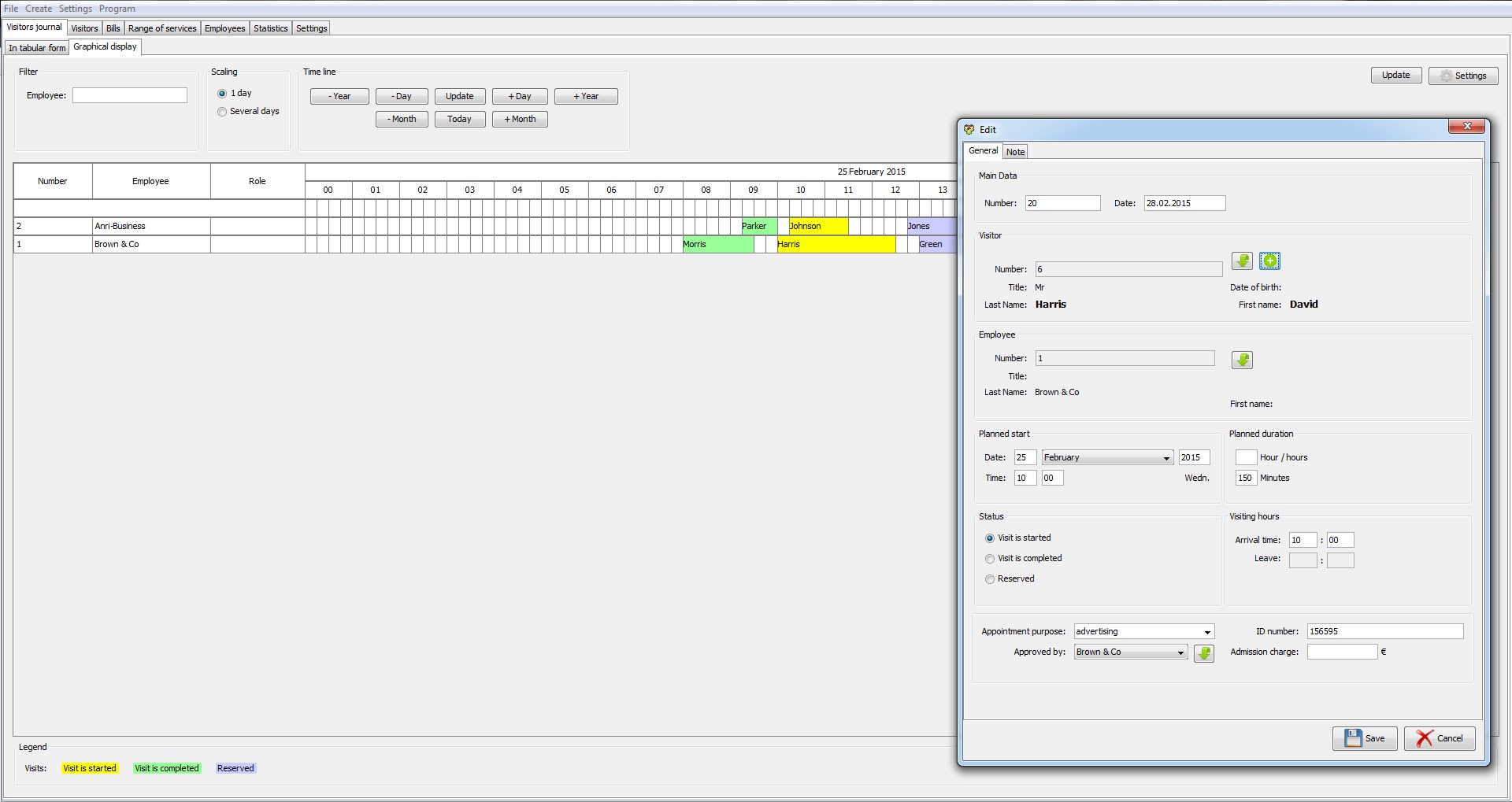Click the Employee filter field

(130, 95)
